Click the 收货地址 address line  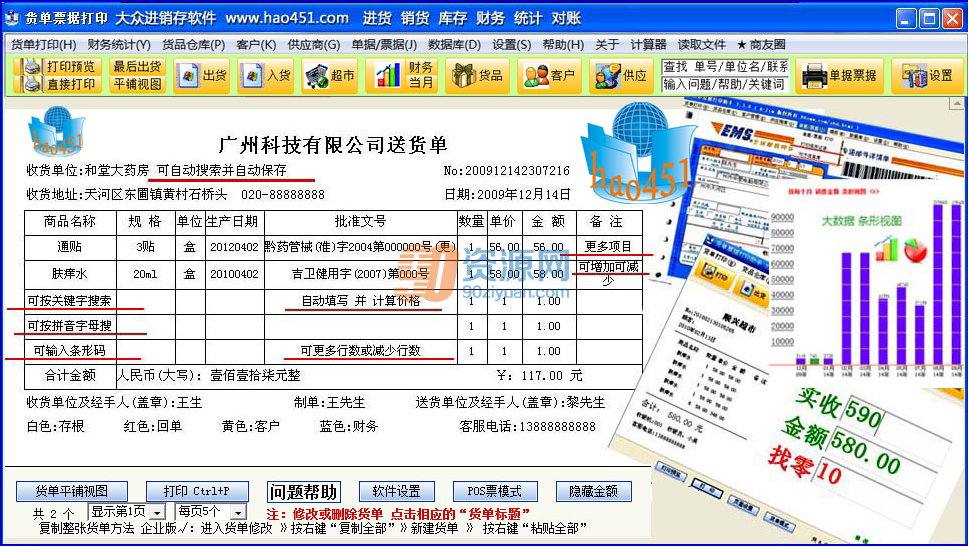point(175,195)
